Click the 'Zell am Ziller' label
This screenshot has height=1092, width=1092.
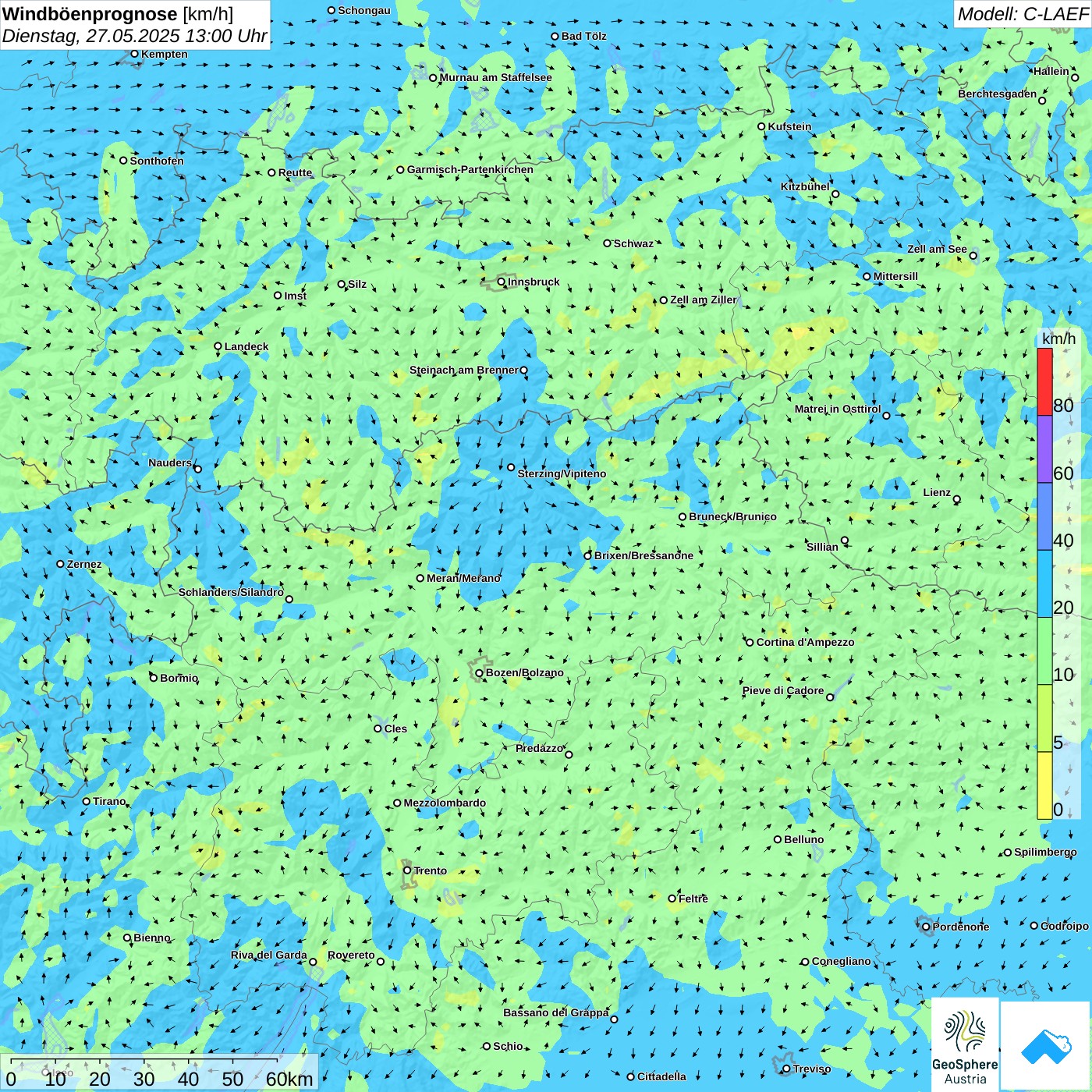pos(703,300)
